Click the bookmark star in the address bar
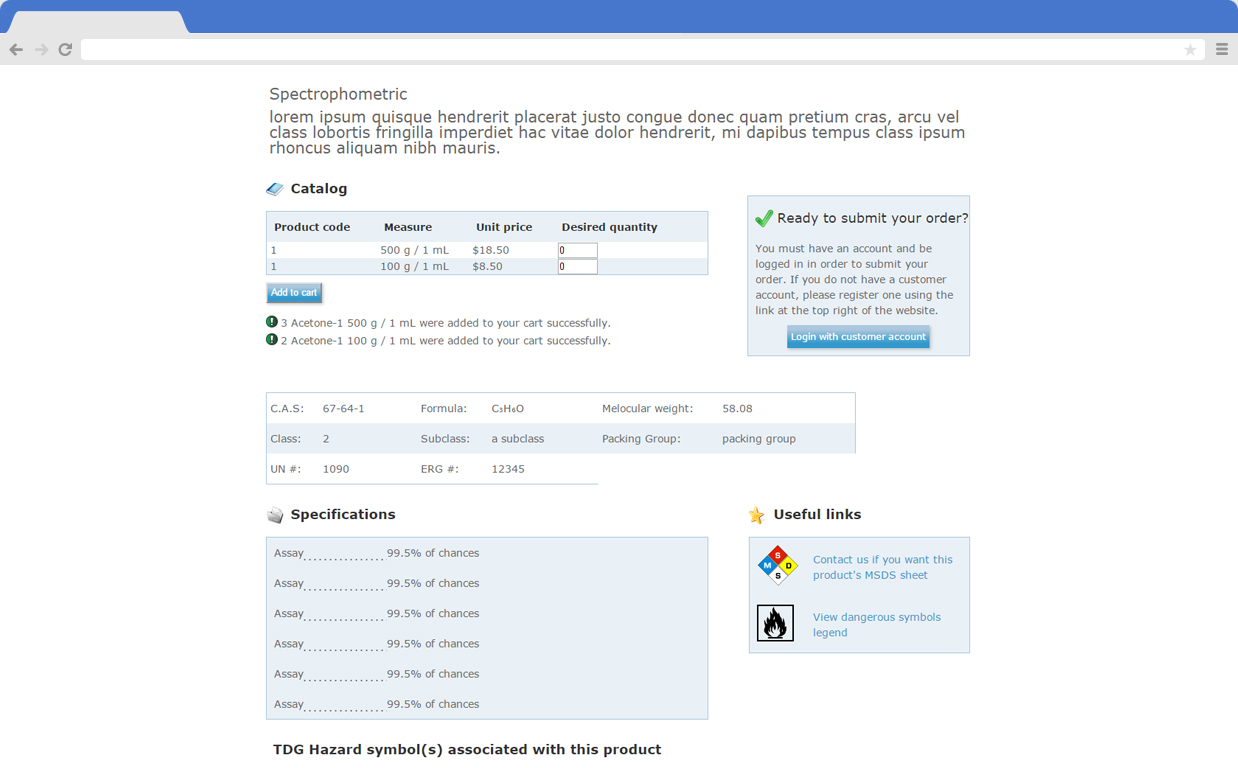Screen dimensions: 1238x768 [x=1190, y=49]
